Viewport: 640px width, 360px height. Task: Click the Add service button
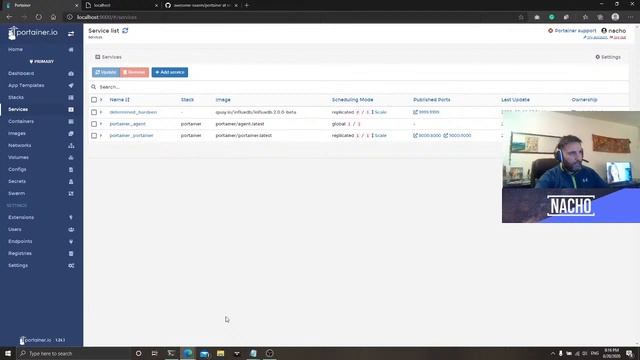point(170,72)
